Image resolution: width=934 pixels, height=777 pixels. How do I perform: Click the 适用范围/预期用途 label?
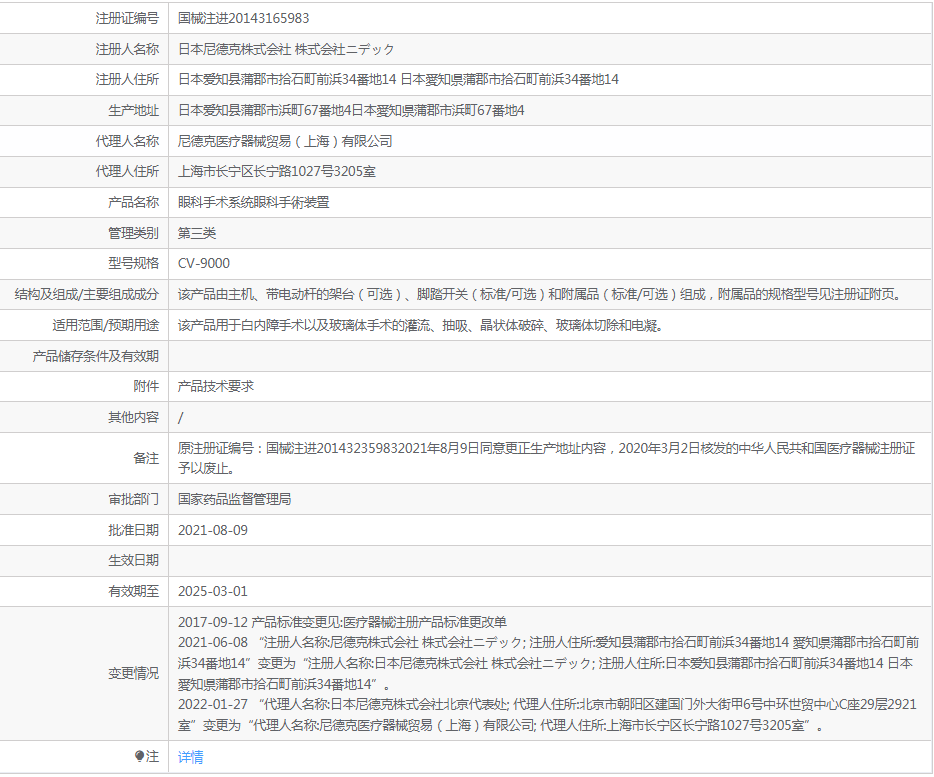(x=105, y=325)
